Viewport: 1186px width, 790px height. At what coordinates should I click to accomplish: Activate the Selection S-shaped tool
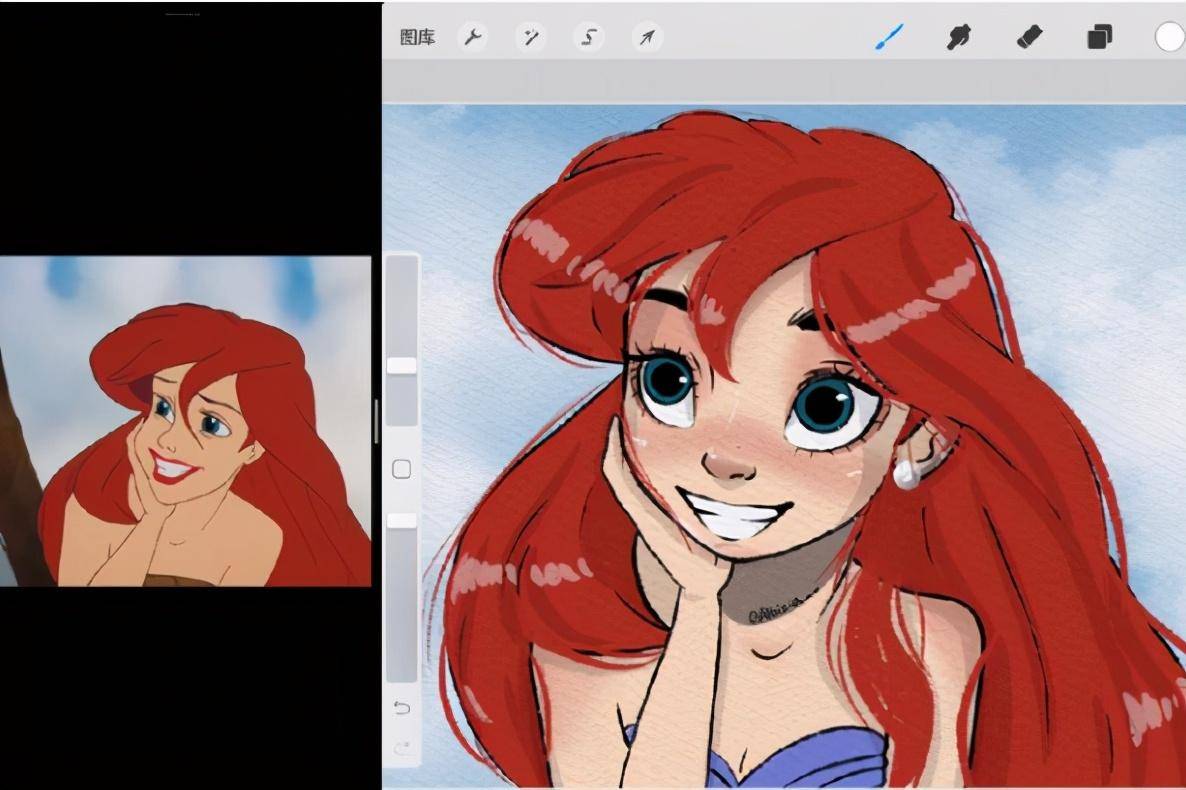(x=589, y=38)
